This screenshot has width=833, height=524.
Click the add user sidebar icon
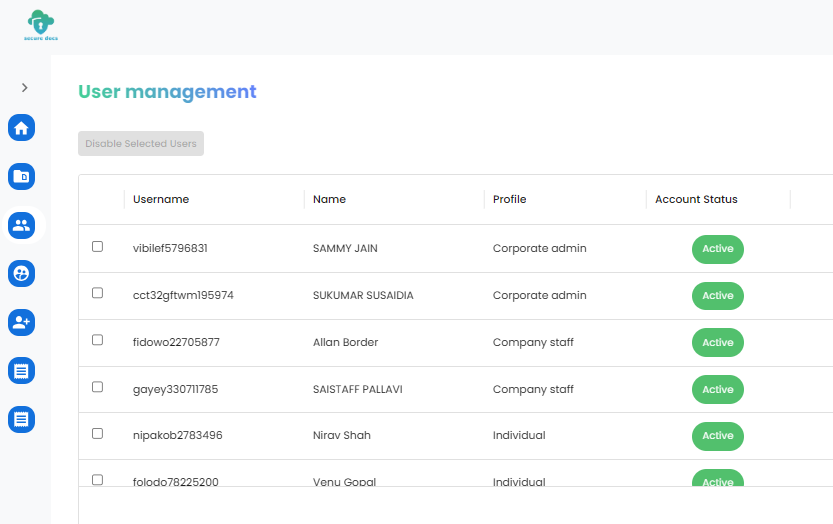[x=21, y=323]
